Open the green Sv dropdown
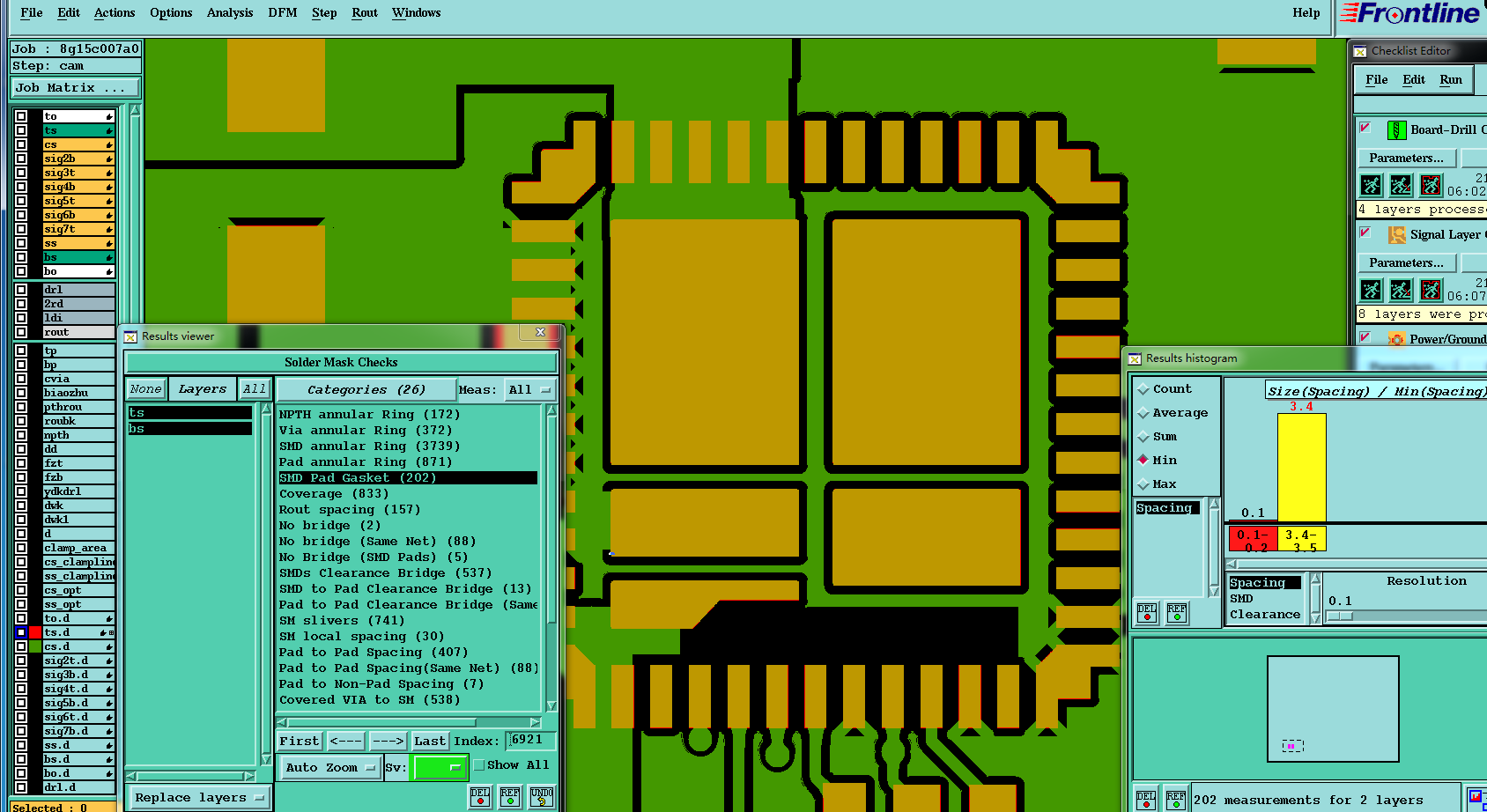Viewport: 1487px width, 812px height. click(x=440, y=768)
